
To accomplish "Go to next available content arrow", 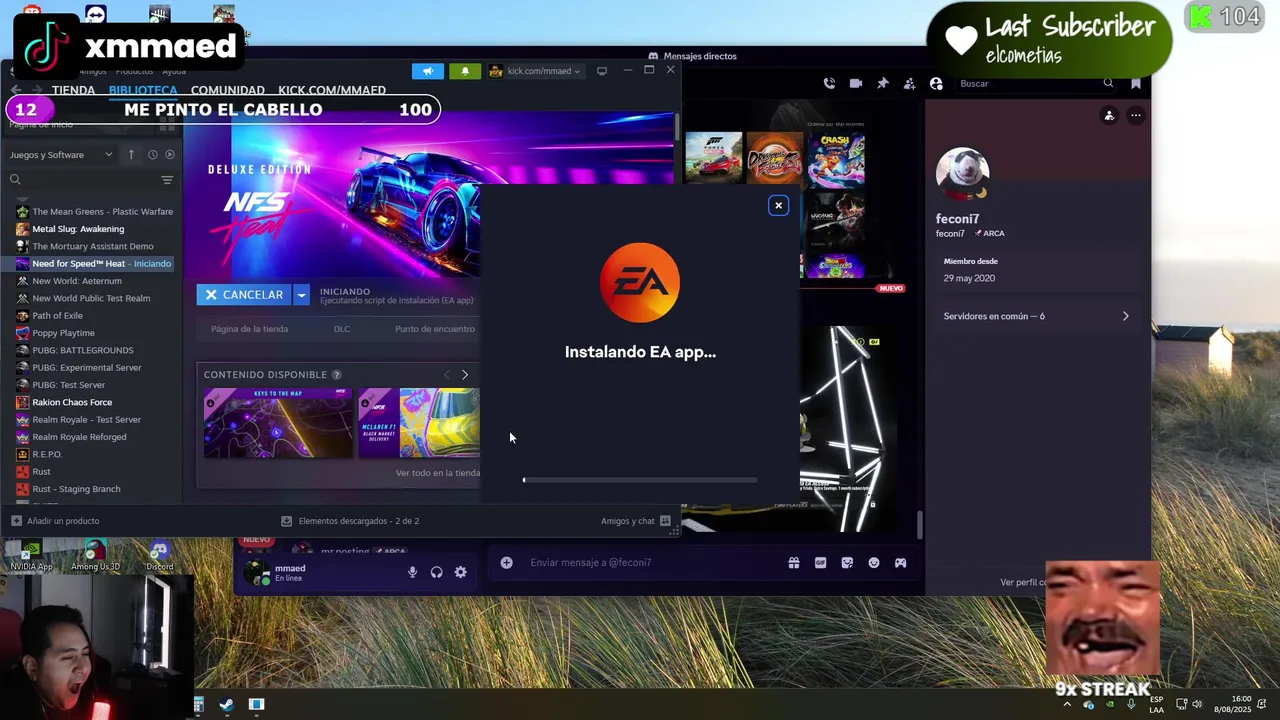I will pyautogui.click(x=464, y=375).
